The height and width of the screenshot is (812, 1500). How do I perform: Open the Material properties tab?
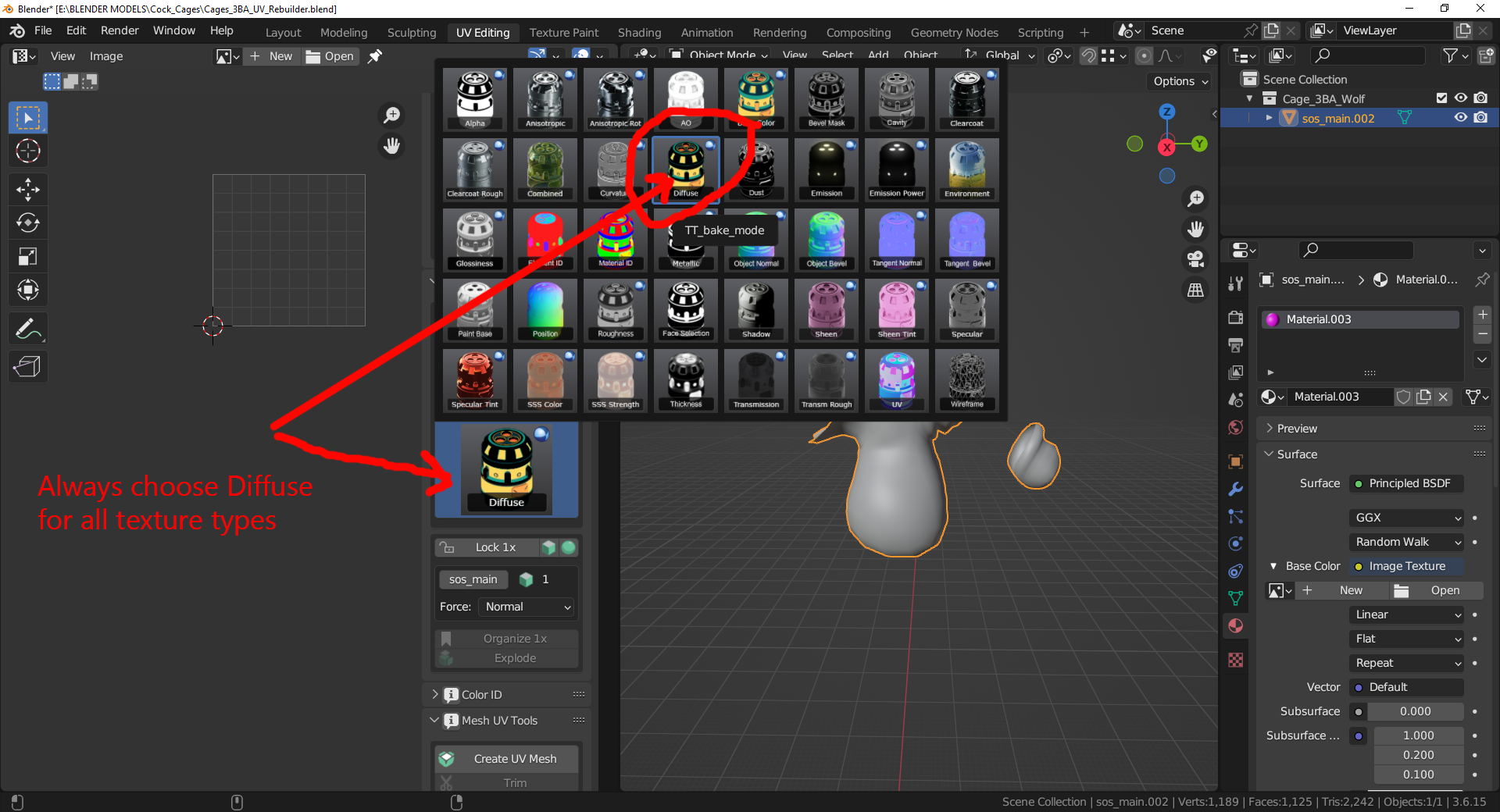tap(1235, 626)
